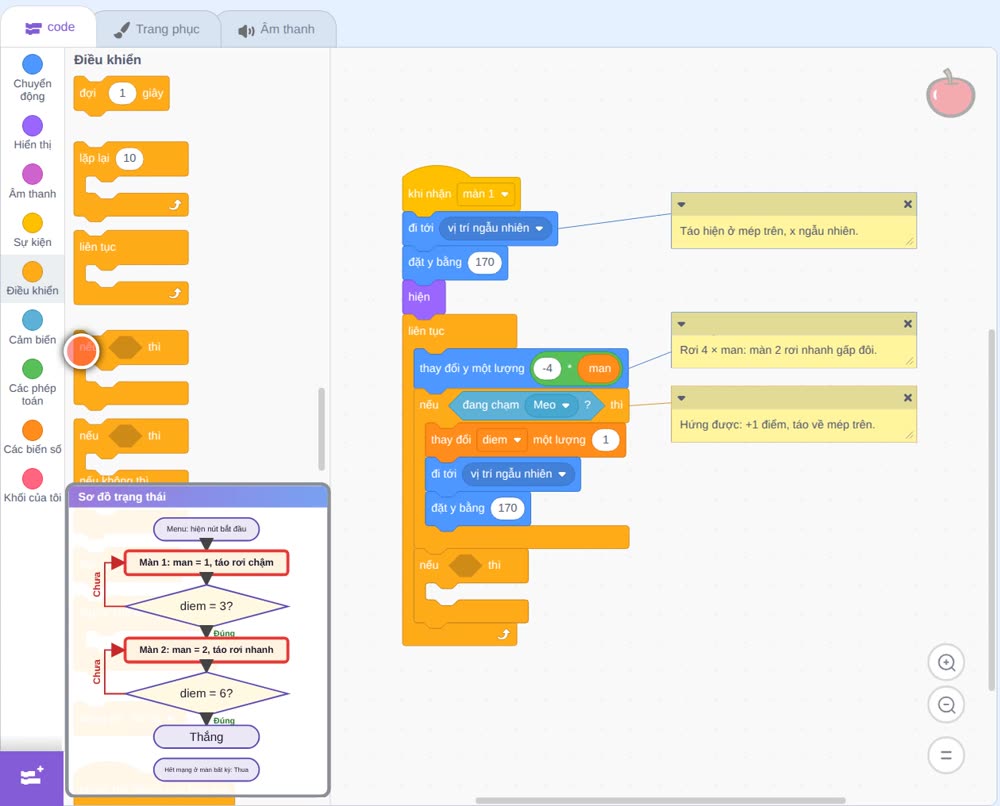Click the 1 value in 'thay đổi diem'
The height and width of the screenshot is (806, 1000).
coord(605,440)
